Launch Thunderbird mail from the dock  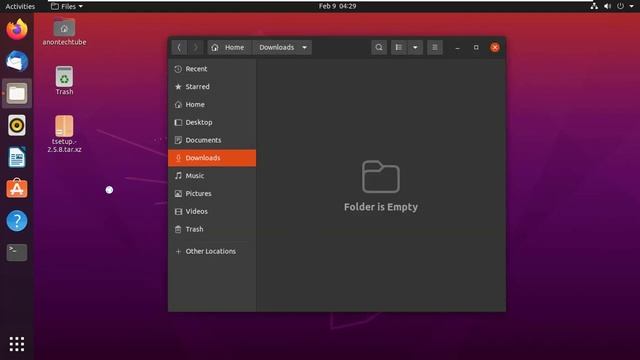[17, 61]
